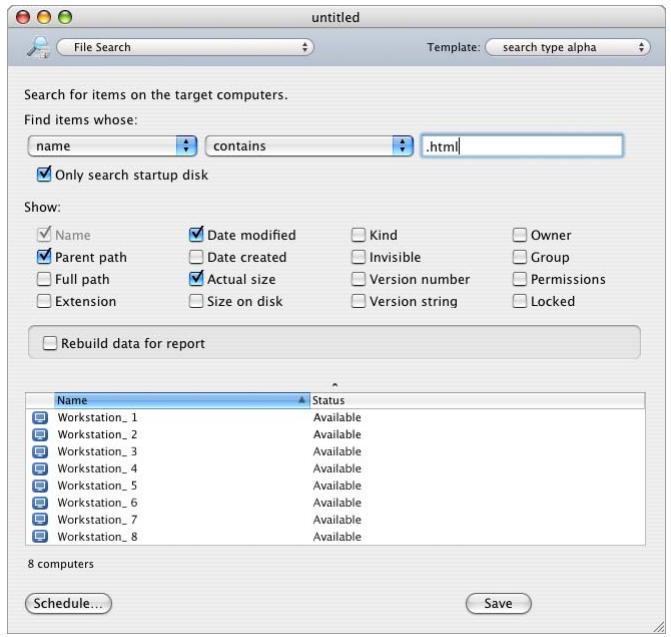Tick the Owner checkbox
Viewport: 671px width, 637px height.
pyautogui.click(x=520, y=235)
